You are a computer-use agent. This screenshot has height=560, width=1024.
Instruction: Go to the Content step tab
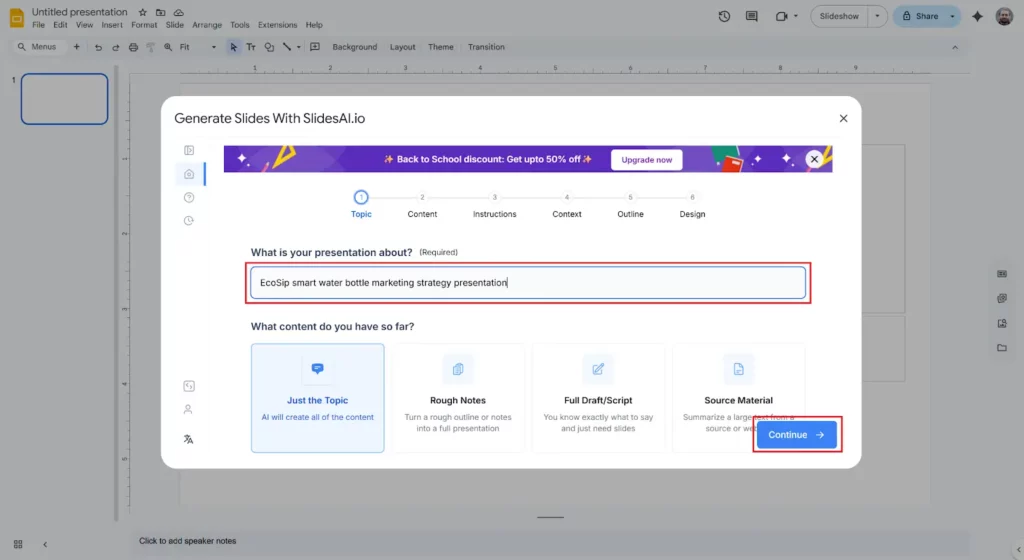tap(422, 204)
